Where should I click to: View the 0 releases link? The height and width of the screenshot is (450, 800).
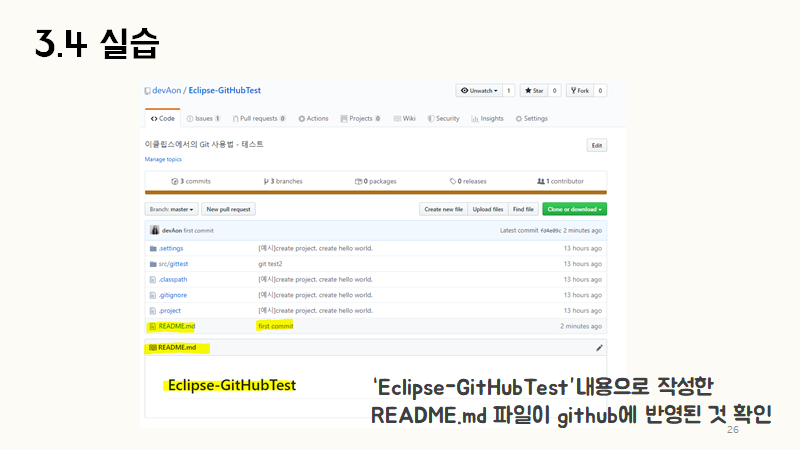coord(468,181)
